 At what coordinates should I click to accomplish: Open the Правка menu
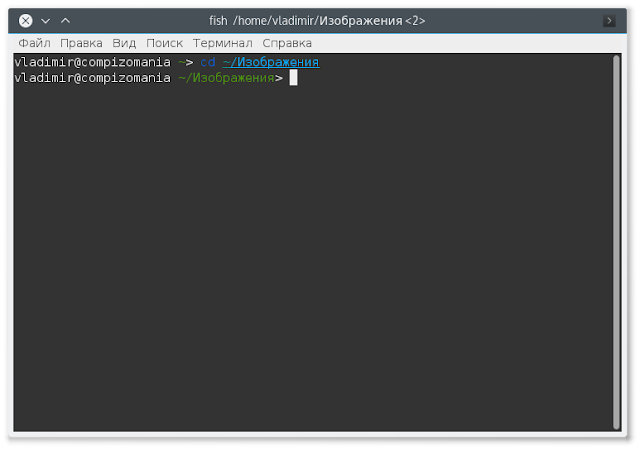click(81, 43)
